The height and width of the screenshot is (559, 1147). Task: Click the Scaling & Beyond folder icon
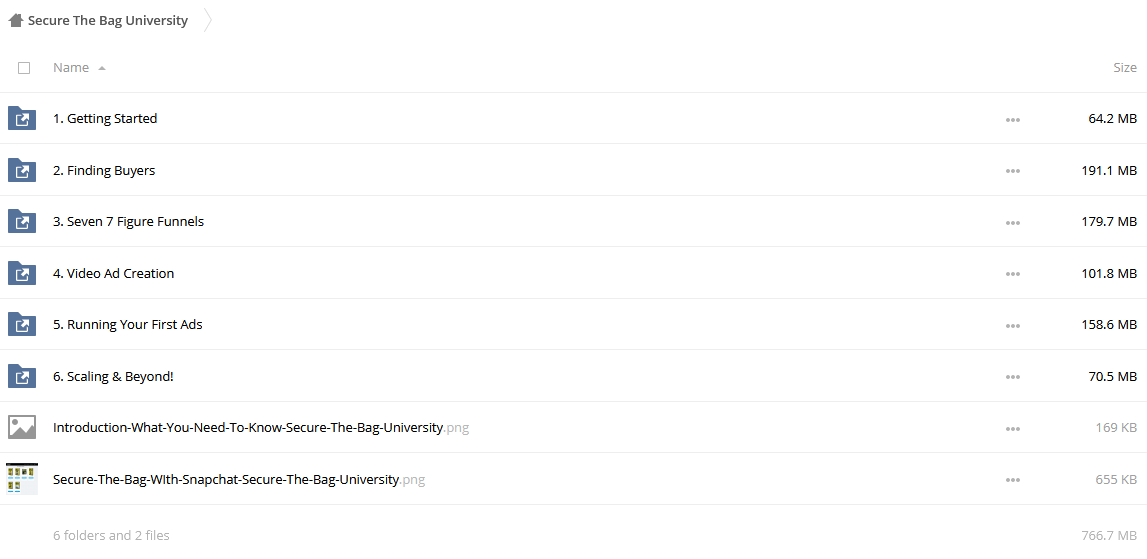coord(22,376)
